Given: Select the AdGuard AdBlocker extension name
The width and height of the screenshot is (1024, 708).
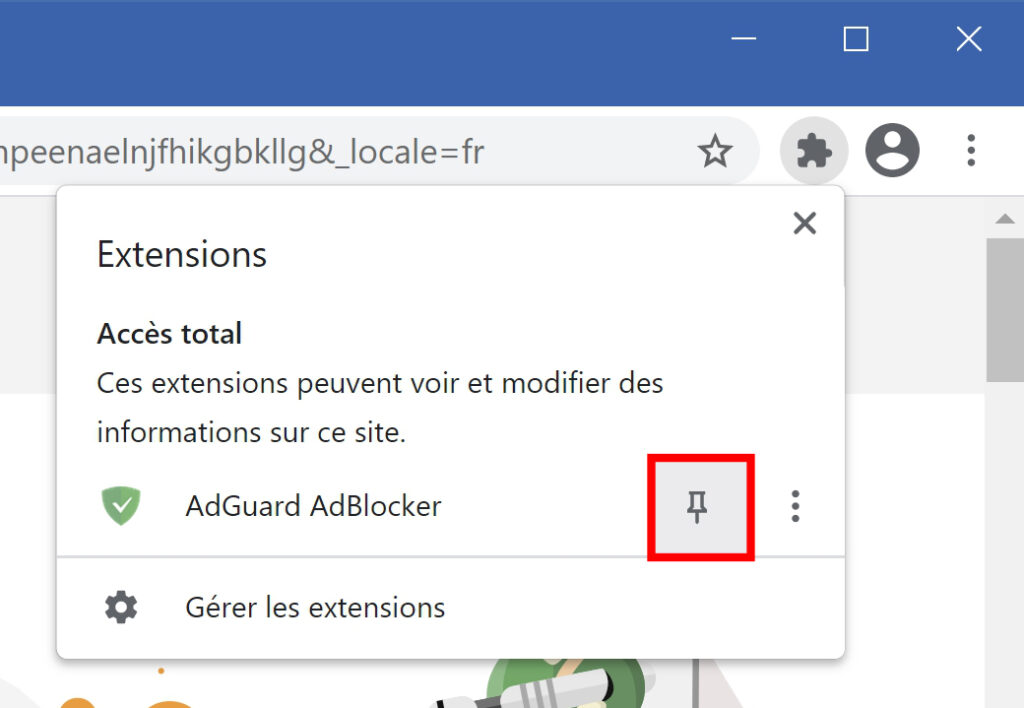Looking at the screenshot, I should click(x=313, y=506).
